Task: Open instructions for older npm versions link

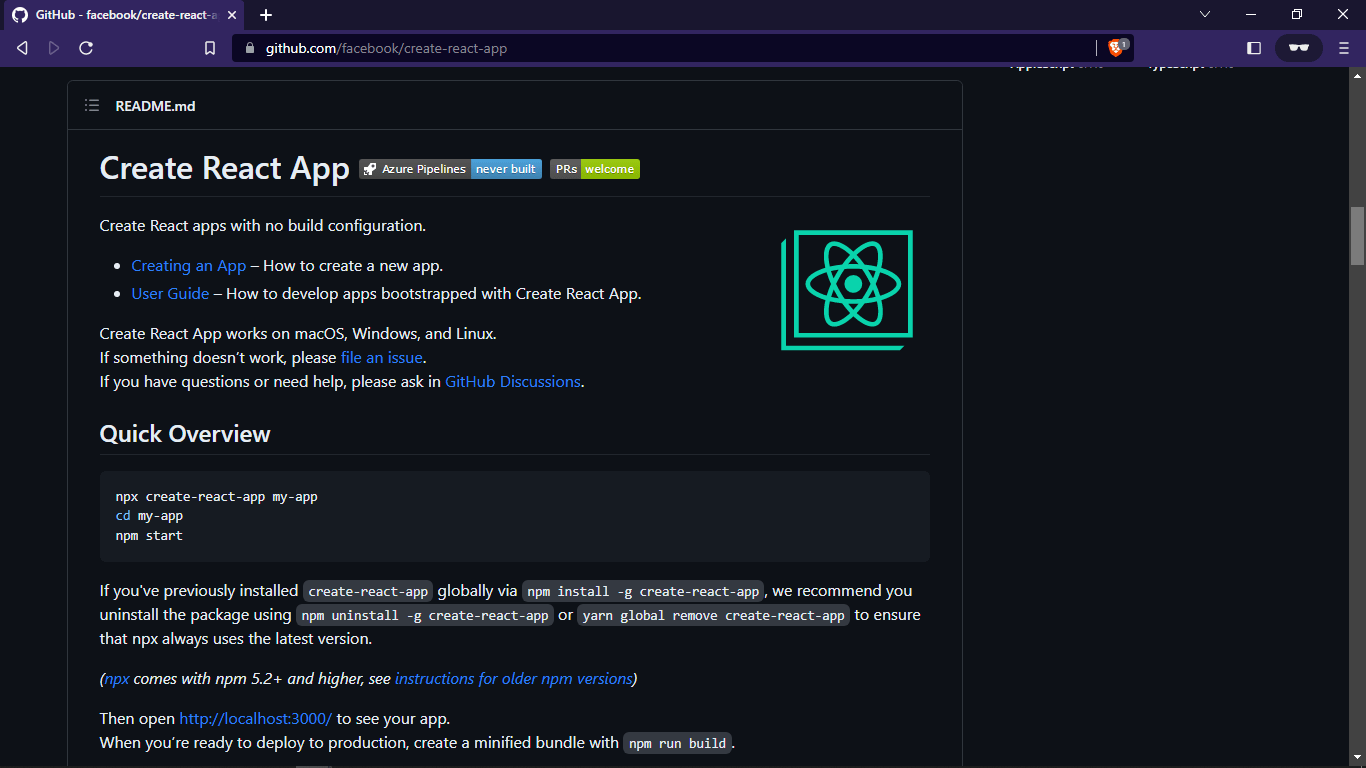Action: click(514, 679)
